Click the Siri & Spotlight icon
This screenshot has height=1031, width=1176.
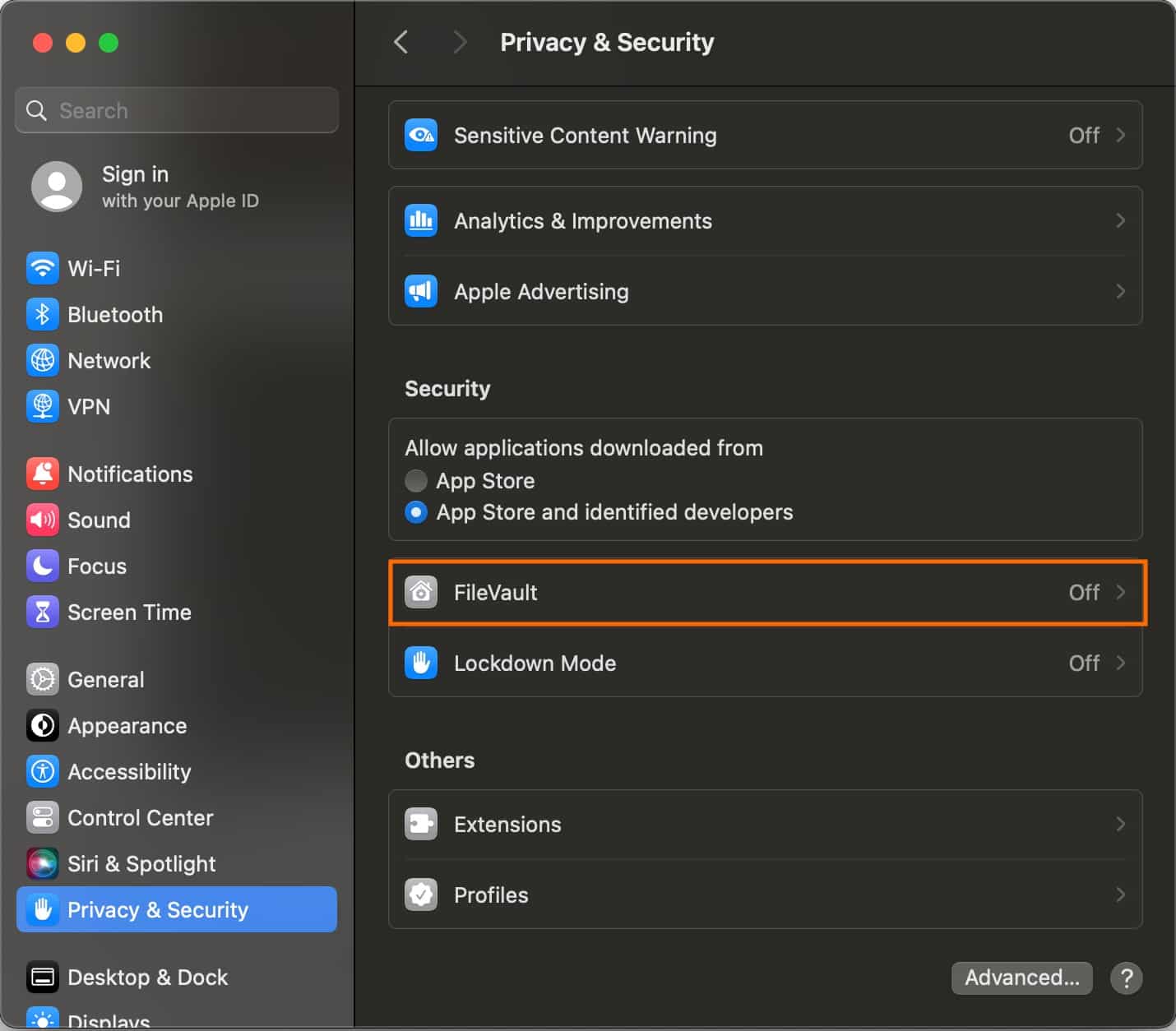pos(42,863)
